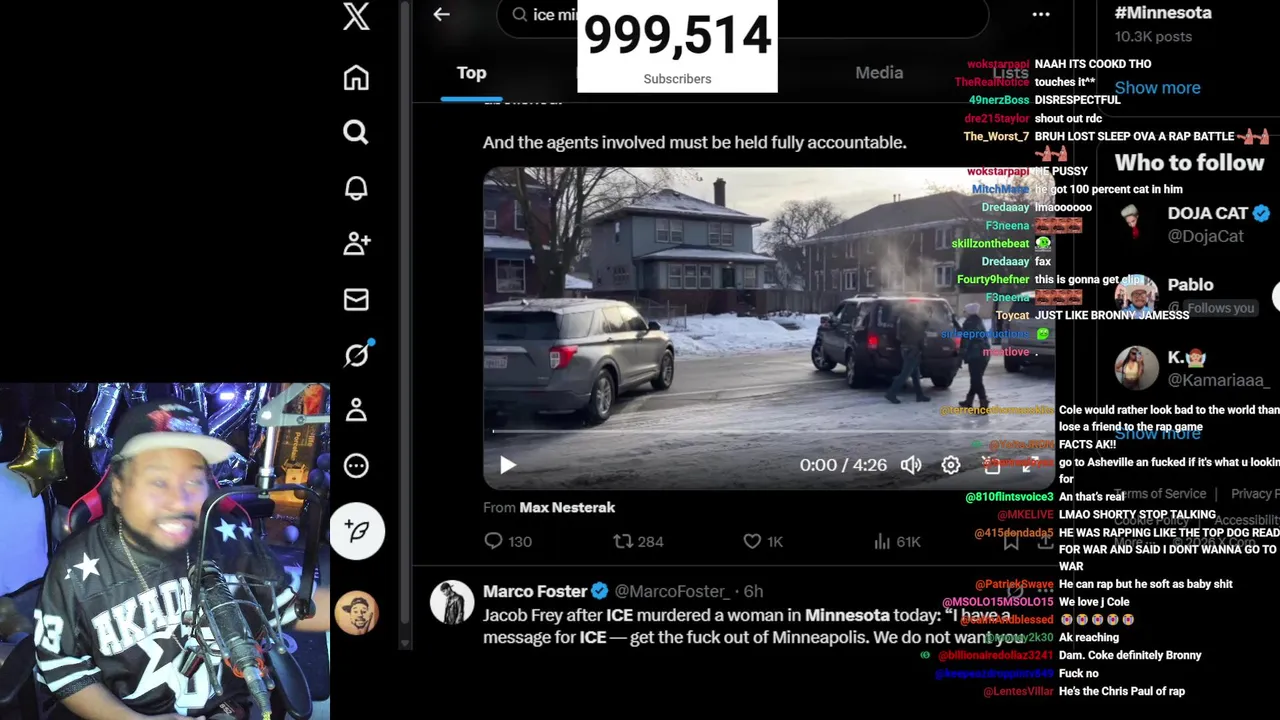The height and width of the screenshot is (720, 1280).
Task: Open More circle menu in sidebar
Action: click(356, 465)
